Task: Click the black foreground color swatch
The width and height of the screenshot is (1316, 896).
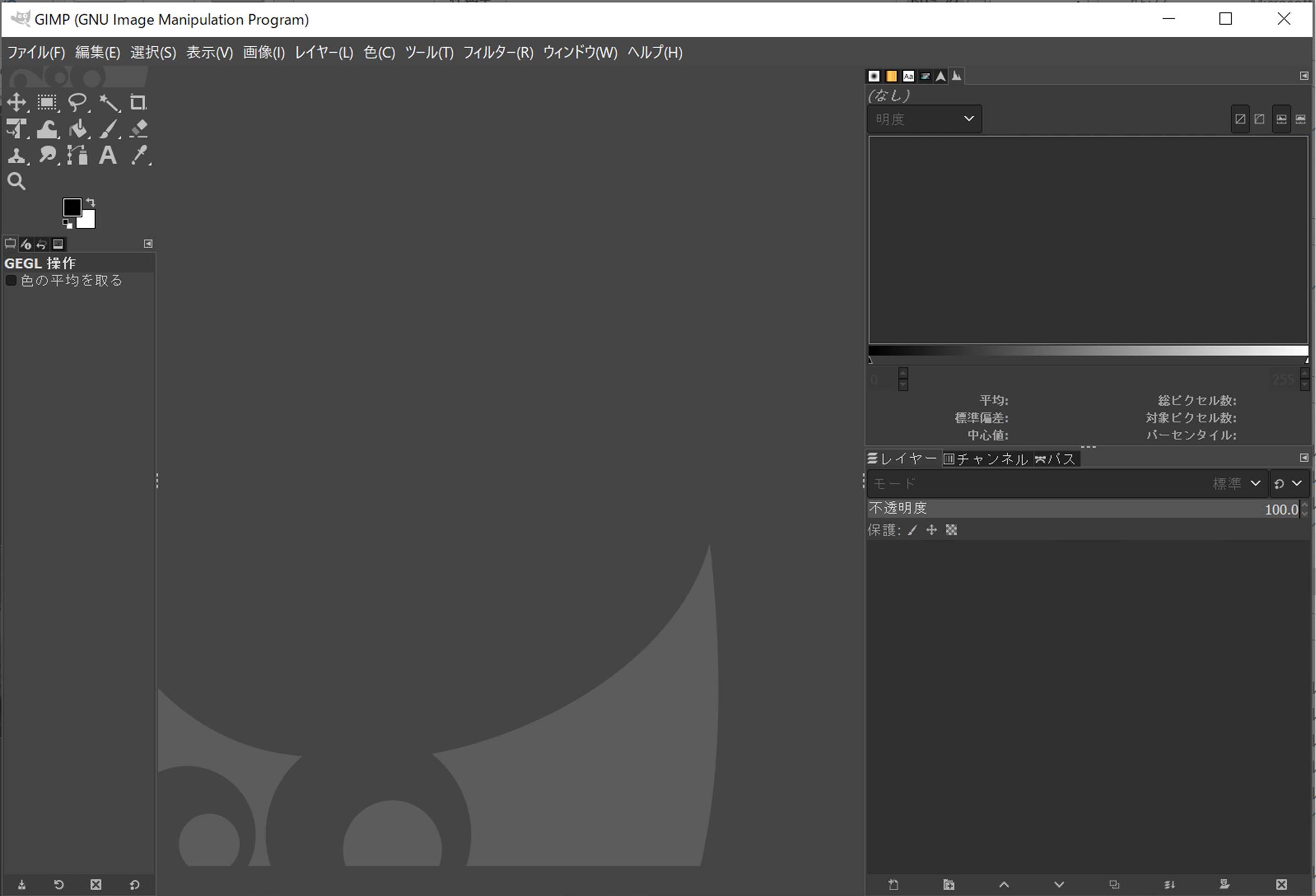Action: pyautogui.click(x=72, y=207)
